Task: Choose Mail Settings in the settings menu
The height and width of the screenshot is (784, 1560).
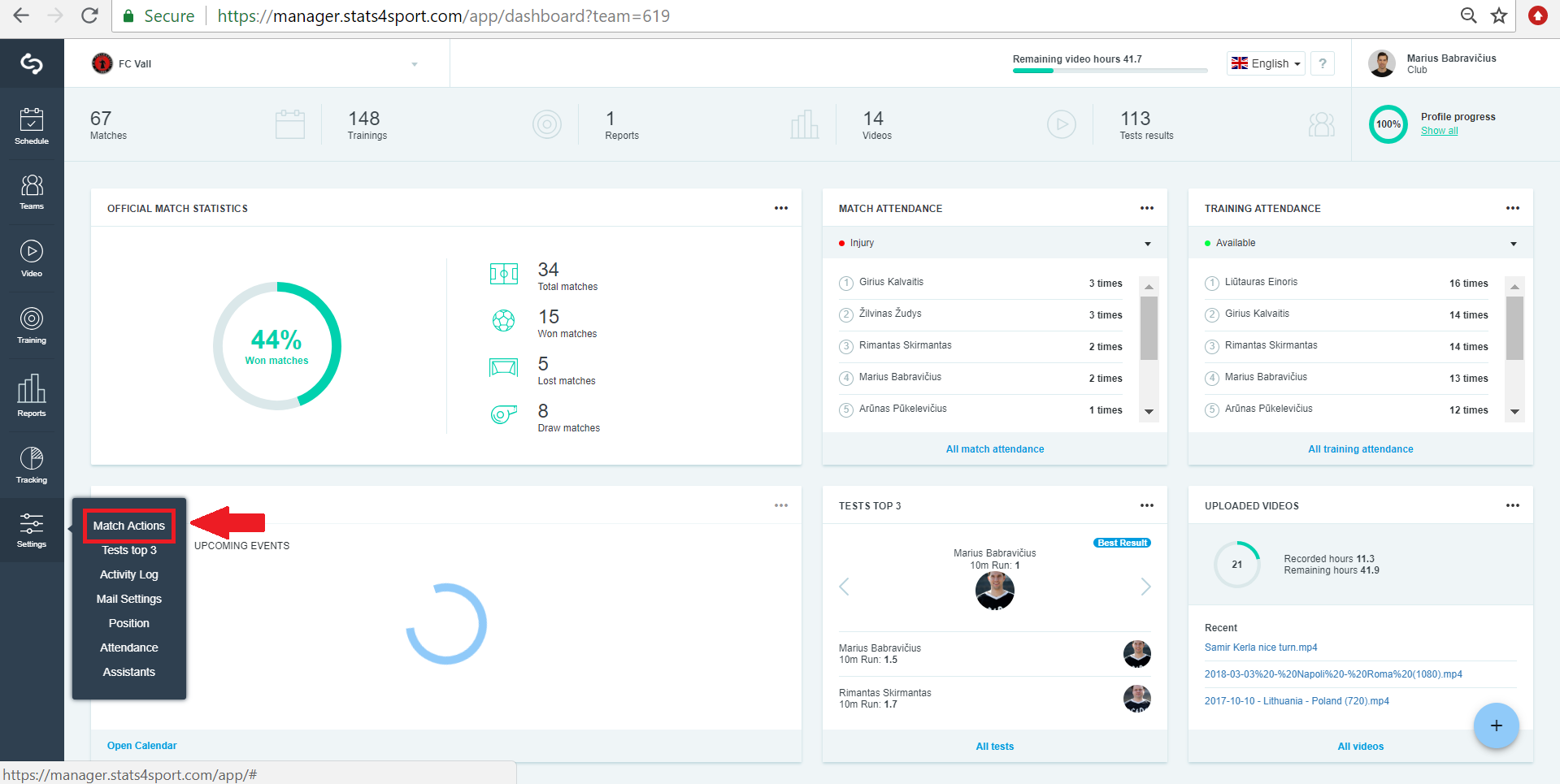Action: pyautogui.click(x=129, y=599)
